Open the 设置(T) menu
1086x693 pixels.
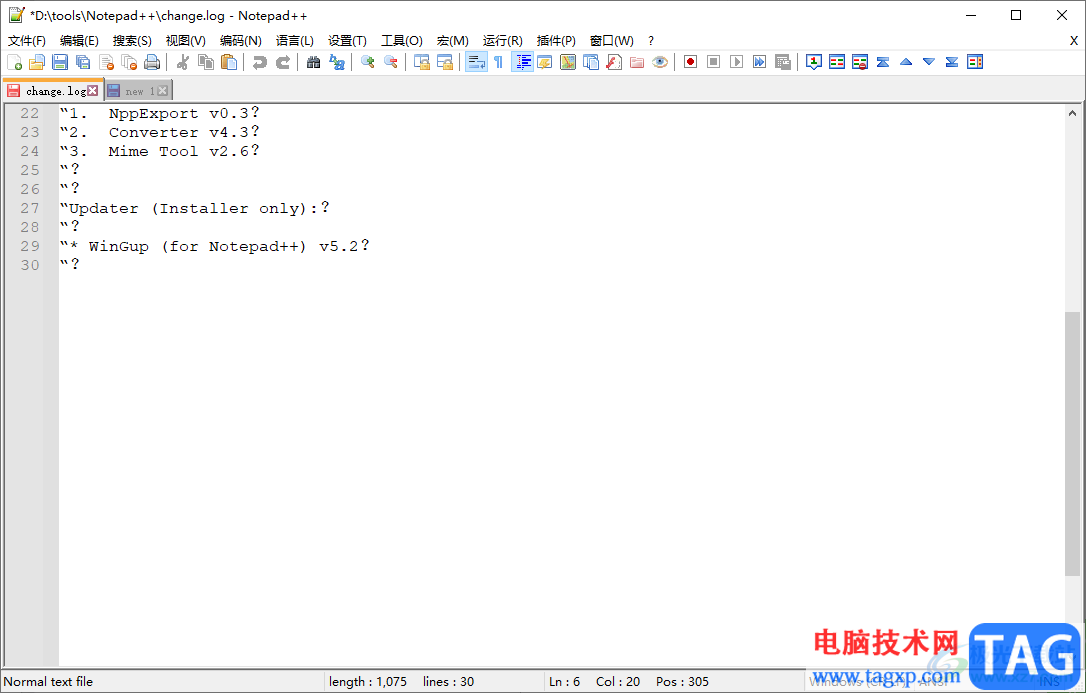pos(347,41)
